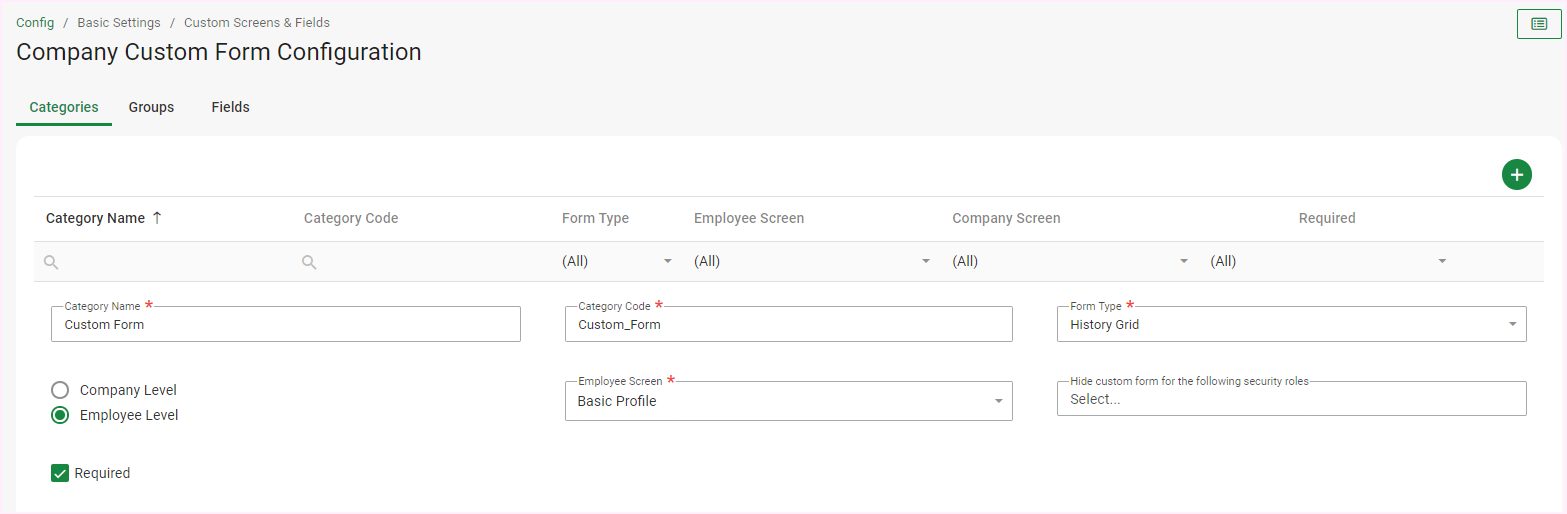The width and height of the screenshot is (1567, 514).
Task: Switch to the Groups tab
Action: coord(151,107)
